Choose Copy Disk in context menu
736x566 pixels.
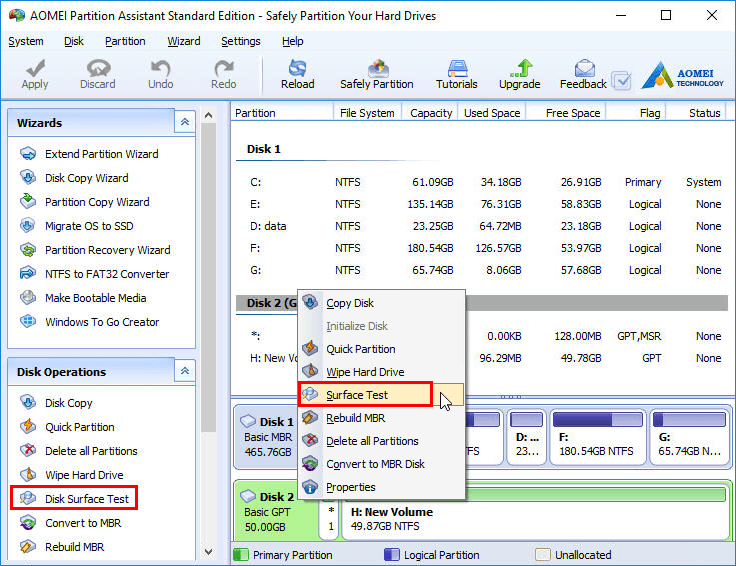(x=382, y=303)
